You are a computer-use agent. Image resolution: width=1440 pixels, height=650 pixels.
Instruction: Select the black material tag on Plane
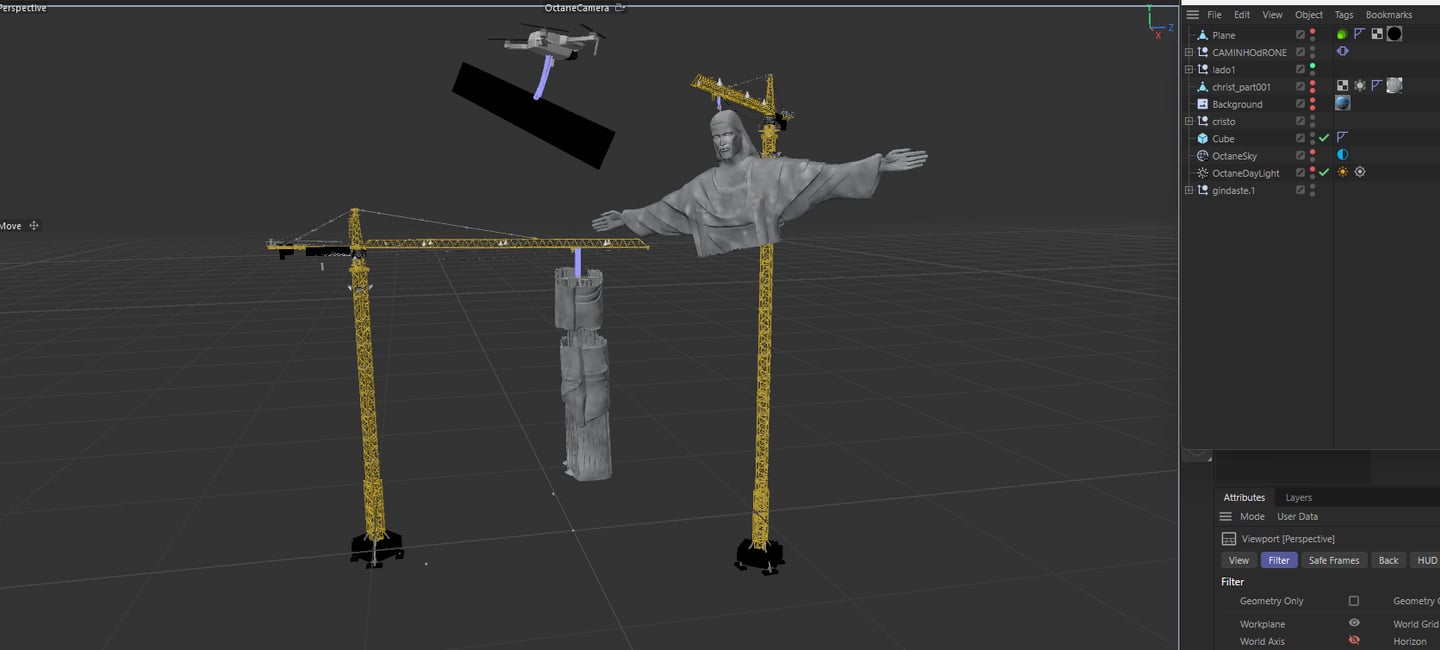1394,34
